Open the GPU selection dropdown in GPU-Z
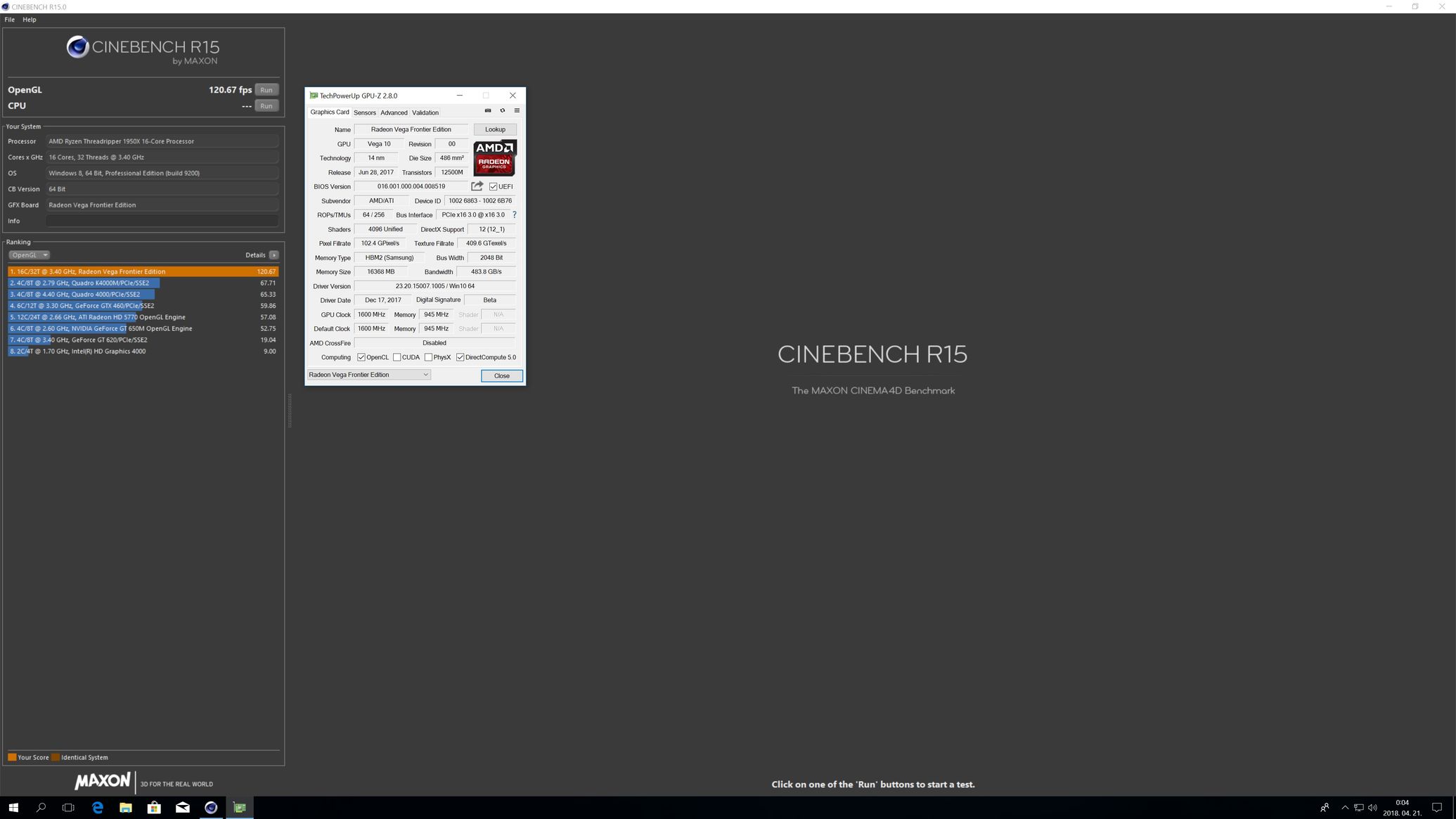 [369, 375]
